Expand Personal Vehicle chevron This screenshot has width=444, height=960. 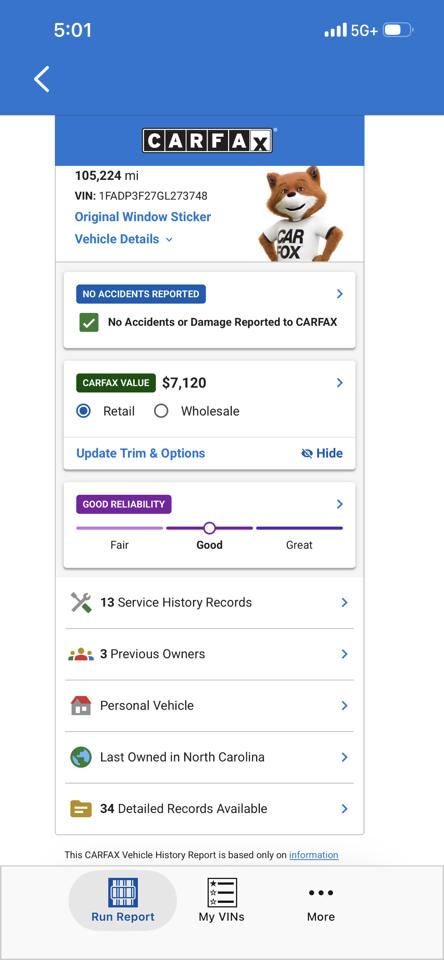tap(344, 705)
